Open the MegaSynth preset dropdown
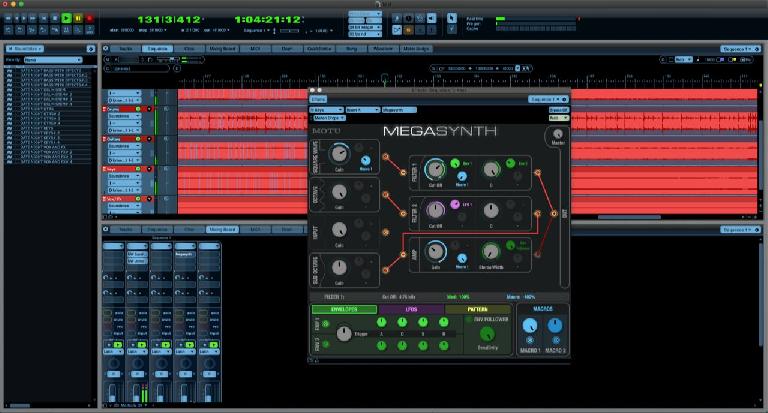The image size is (768, 413). [328, 118]
